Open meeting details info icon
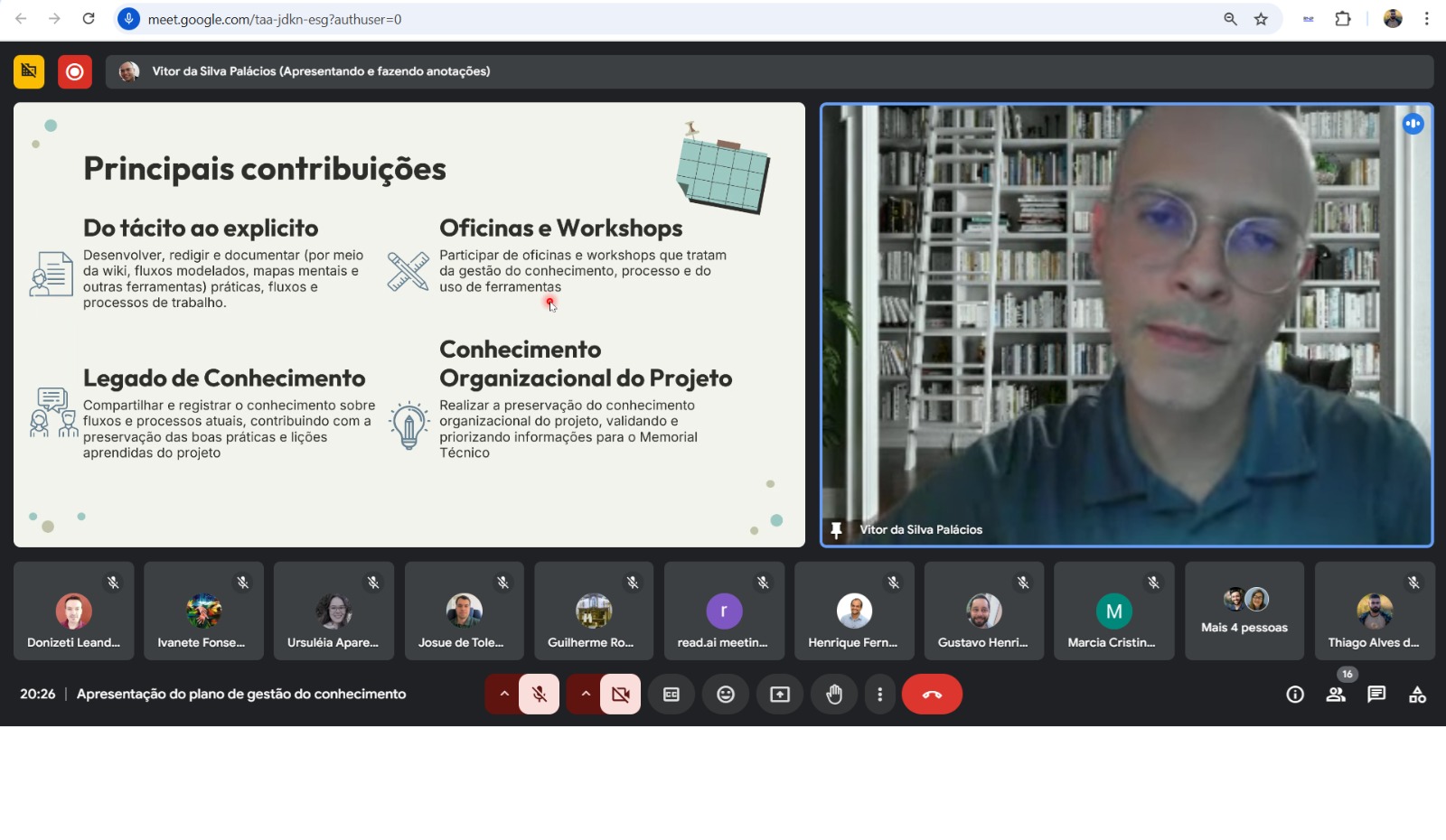 pyautogui.click(x=1295, y=695)
